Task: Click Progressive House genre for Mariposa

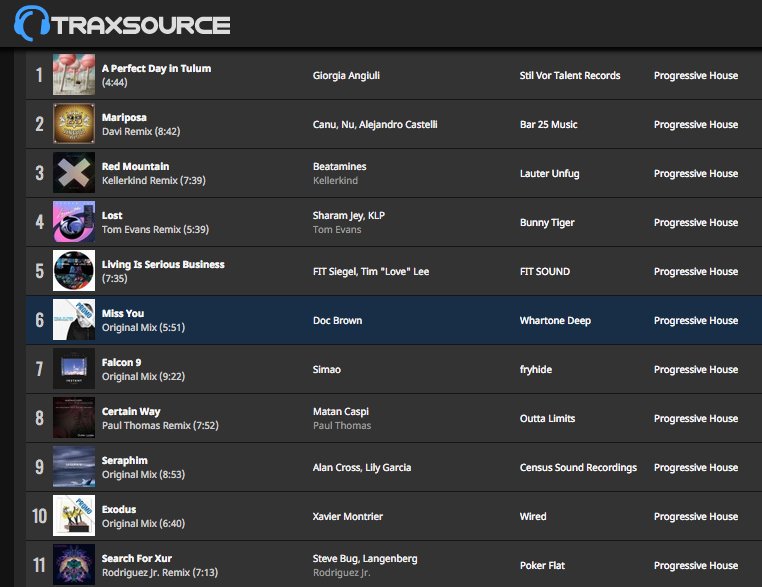Action: coord(696,125)
